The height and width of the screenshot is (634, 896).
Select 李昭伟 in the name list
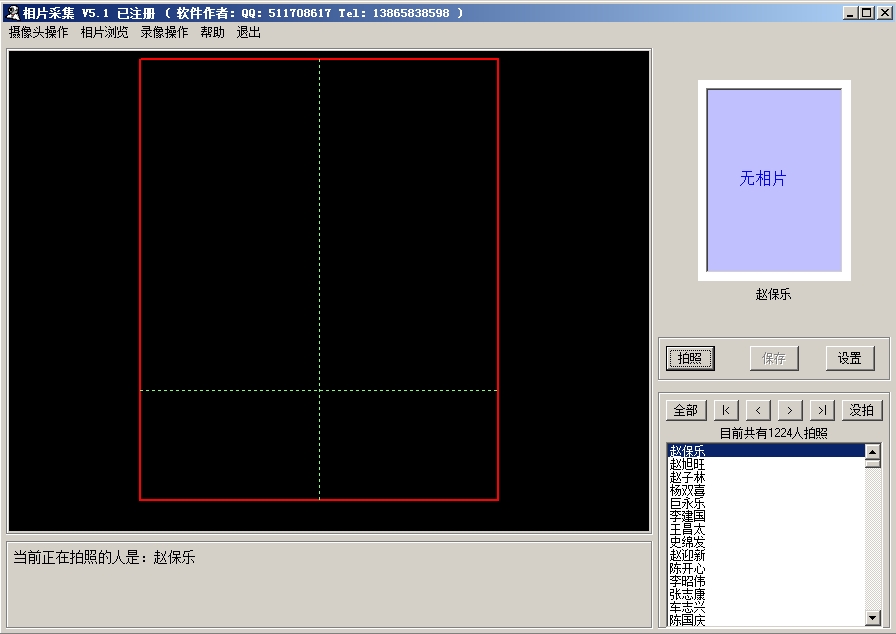coord(766,581)
